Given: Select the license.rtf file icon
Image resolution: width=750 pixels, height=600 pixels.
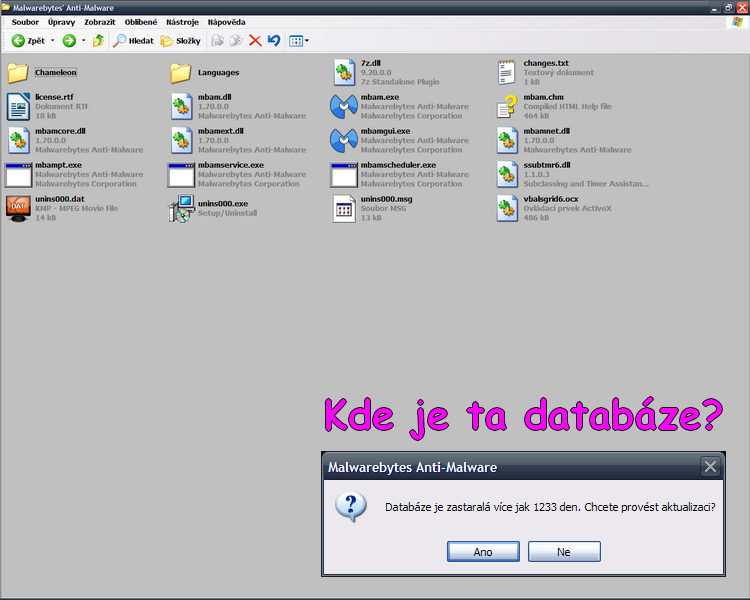Looking at the screenshot, I should click(18, 107).
